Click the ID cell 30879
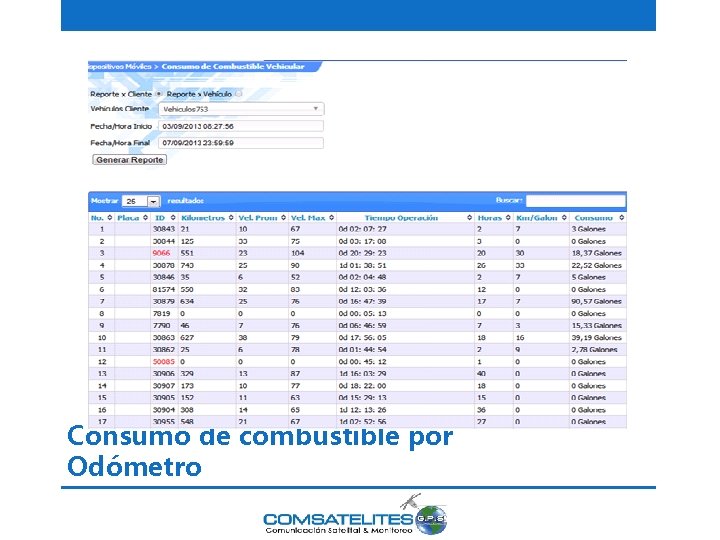 pos(163,301)
